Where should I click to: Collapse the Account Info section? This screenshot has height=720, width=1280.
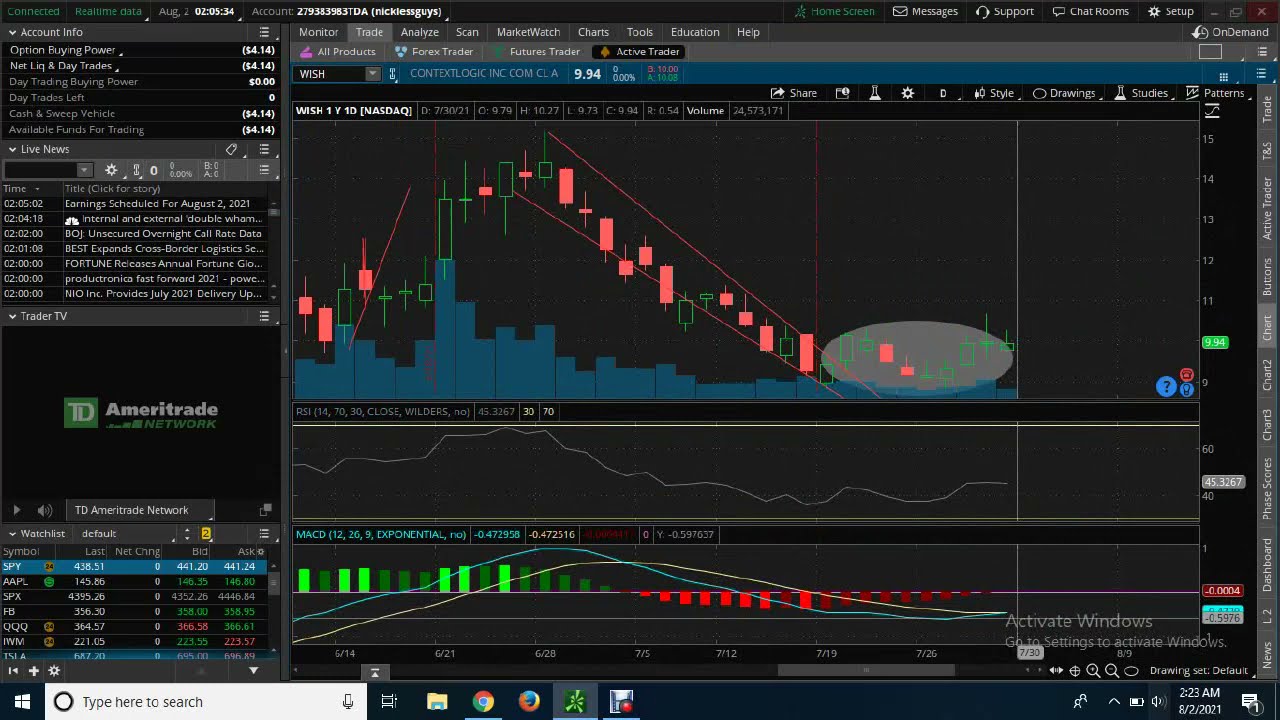pyautogui.click(x=12, y=32)
